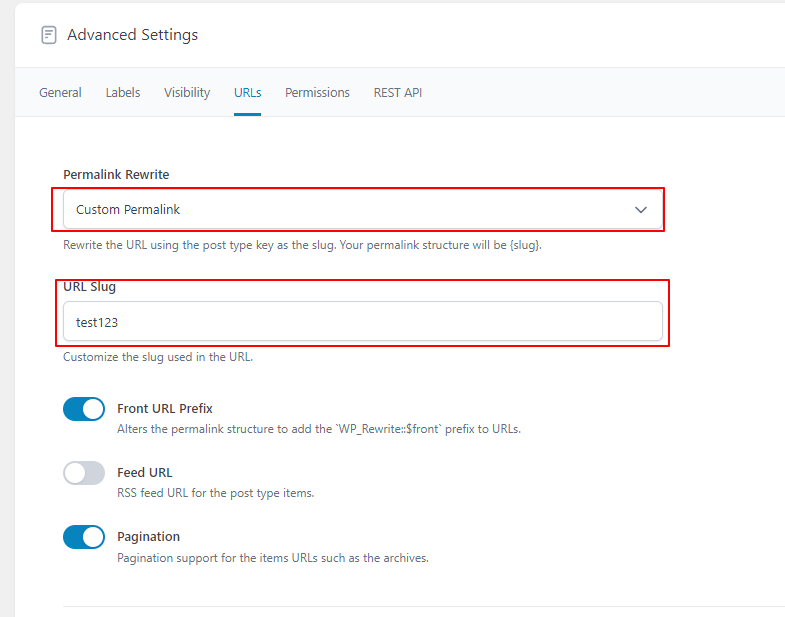This screenshot has height=617, width=785.
Task: Open the Permissions tab
Action: click(317, 93)
